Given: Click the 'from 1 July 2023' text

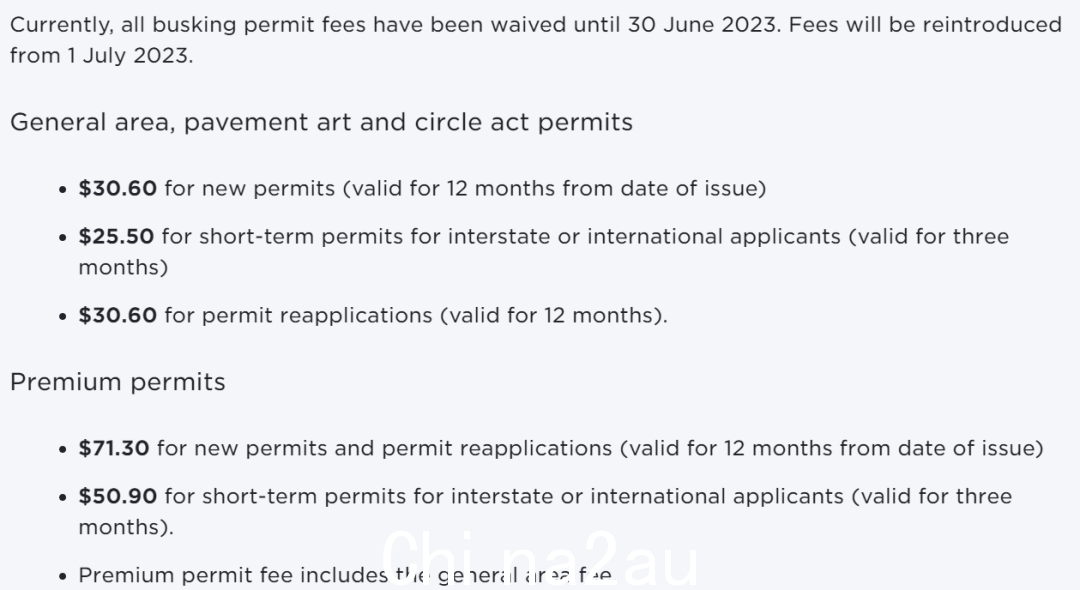Looking at the screenshot, I should pos(101,55).
